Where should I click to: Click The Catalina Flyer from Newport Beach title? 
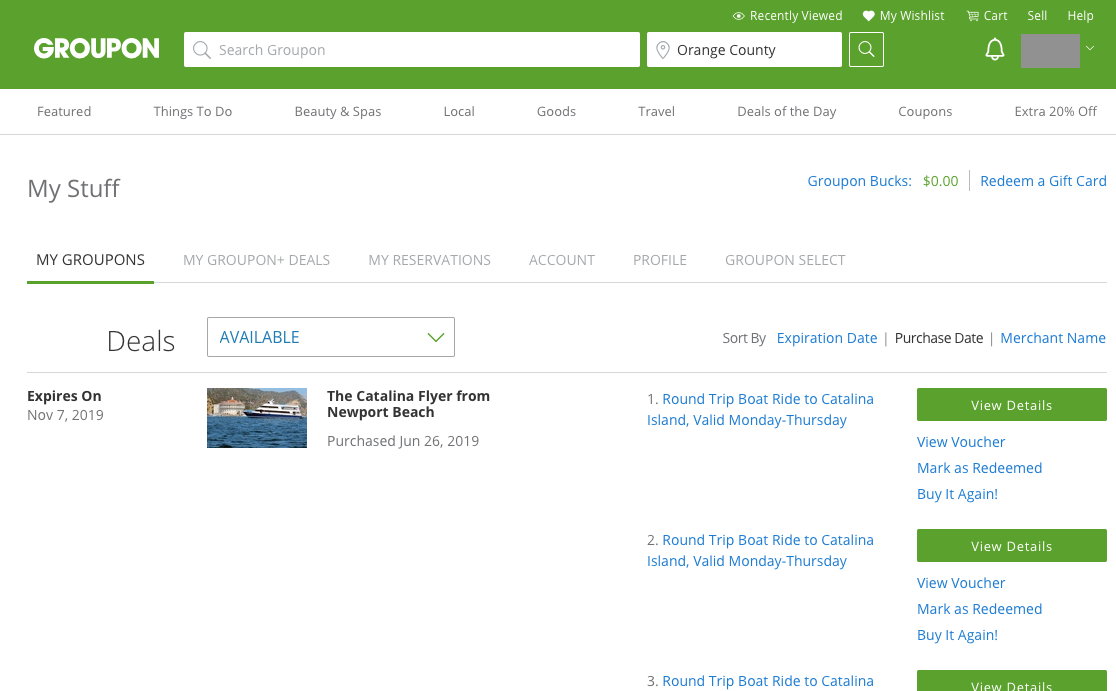(x=408, y=403)
